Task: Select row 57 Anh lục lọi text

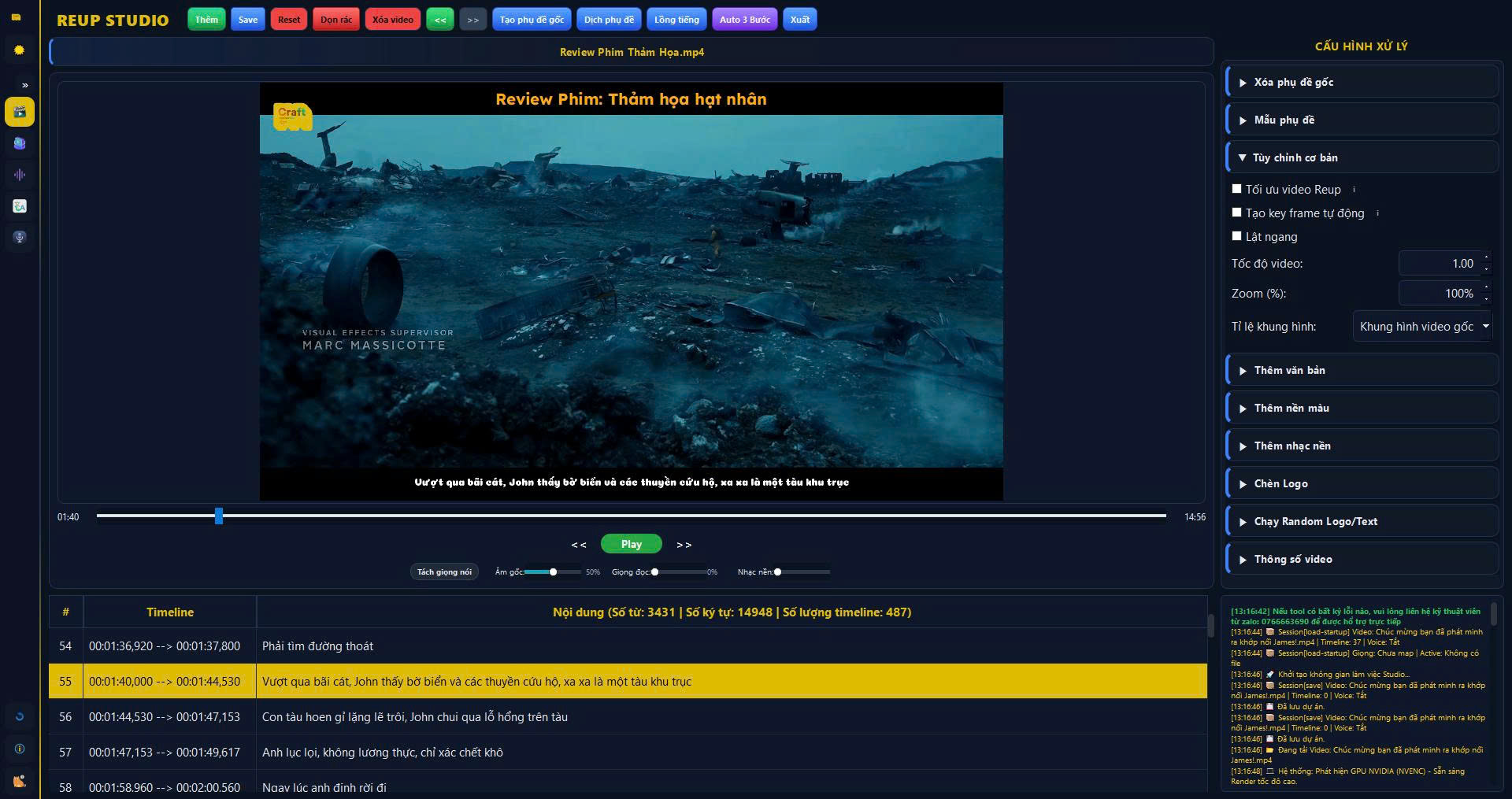Action: [x=628, y=753]
